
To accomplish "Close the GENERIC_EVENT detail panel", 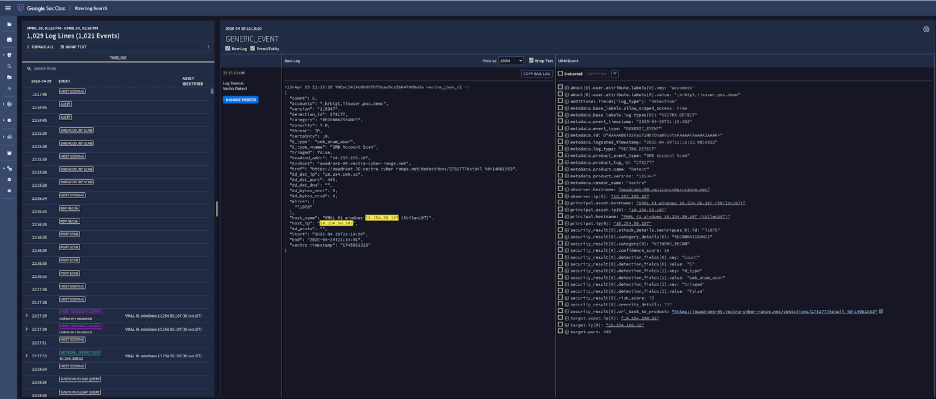I will [x=926, y=29].
